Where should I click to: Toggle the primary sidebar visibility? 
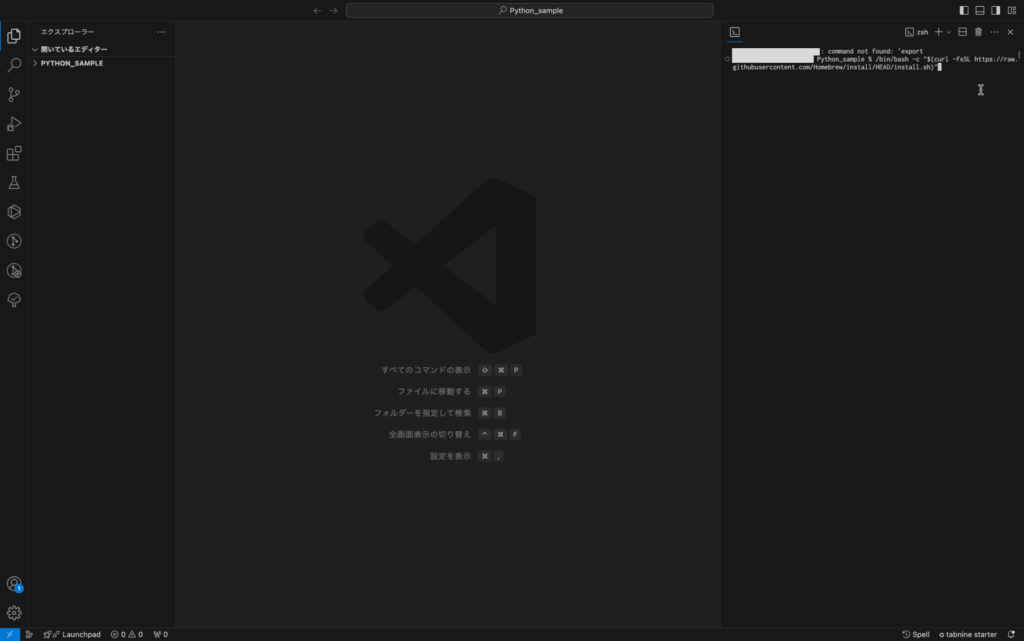click(x=964, y=10)
